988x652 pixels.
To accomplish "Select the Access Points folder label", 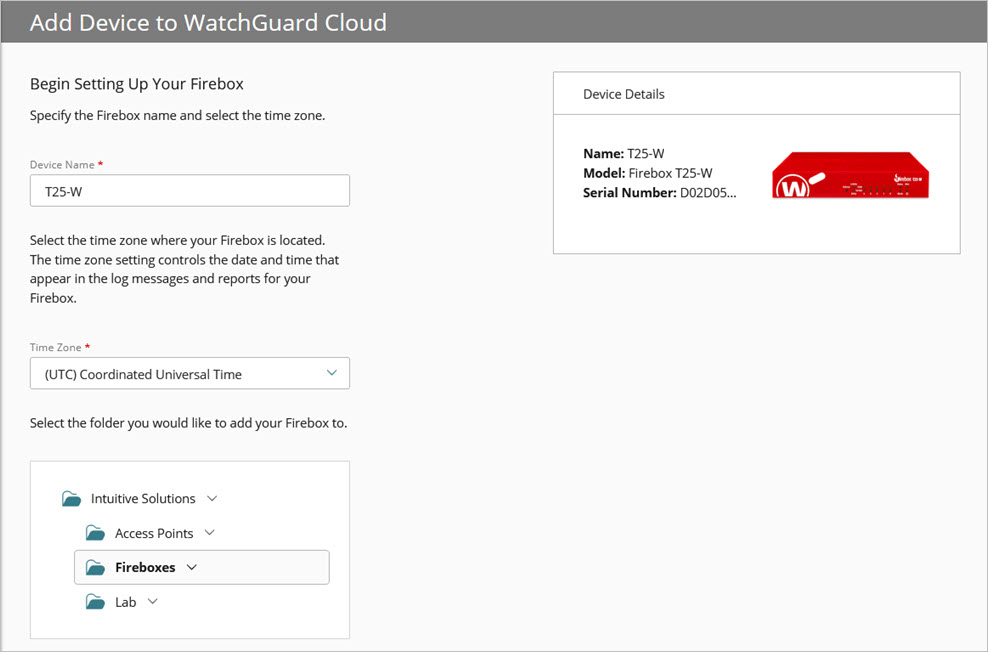I will (x=154, y=534).
